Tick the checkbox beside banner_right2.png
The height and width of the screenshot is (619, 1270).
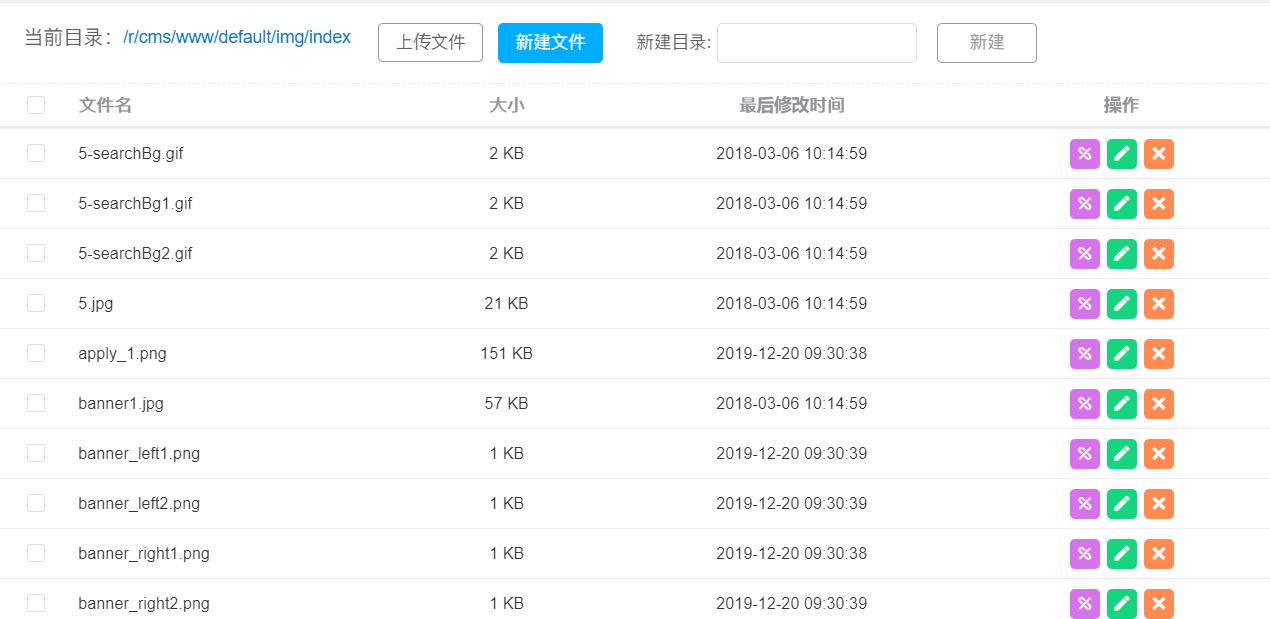(x=36, y=603)
